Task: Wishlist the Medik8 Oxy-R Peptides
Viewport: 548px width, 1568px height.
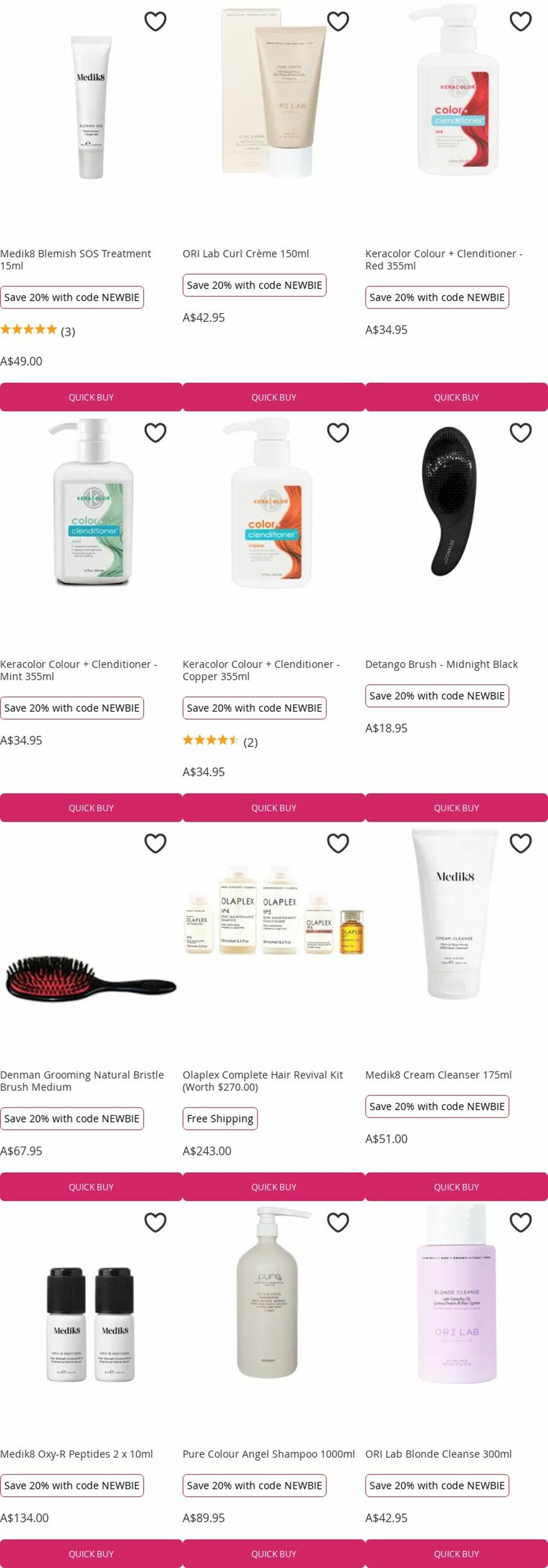Action: point(155,1221)
